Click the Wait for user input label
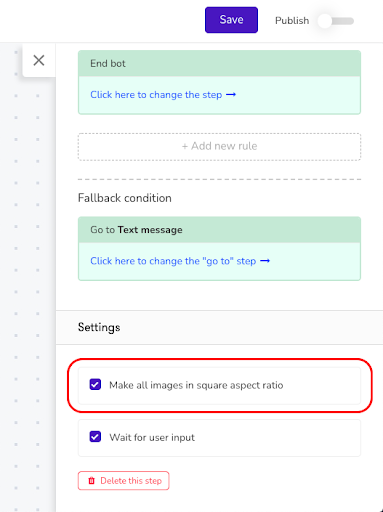383x512 pixels. 152,437
